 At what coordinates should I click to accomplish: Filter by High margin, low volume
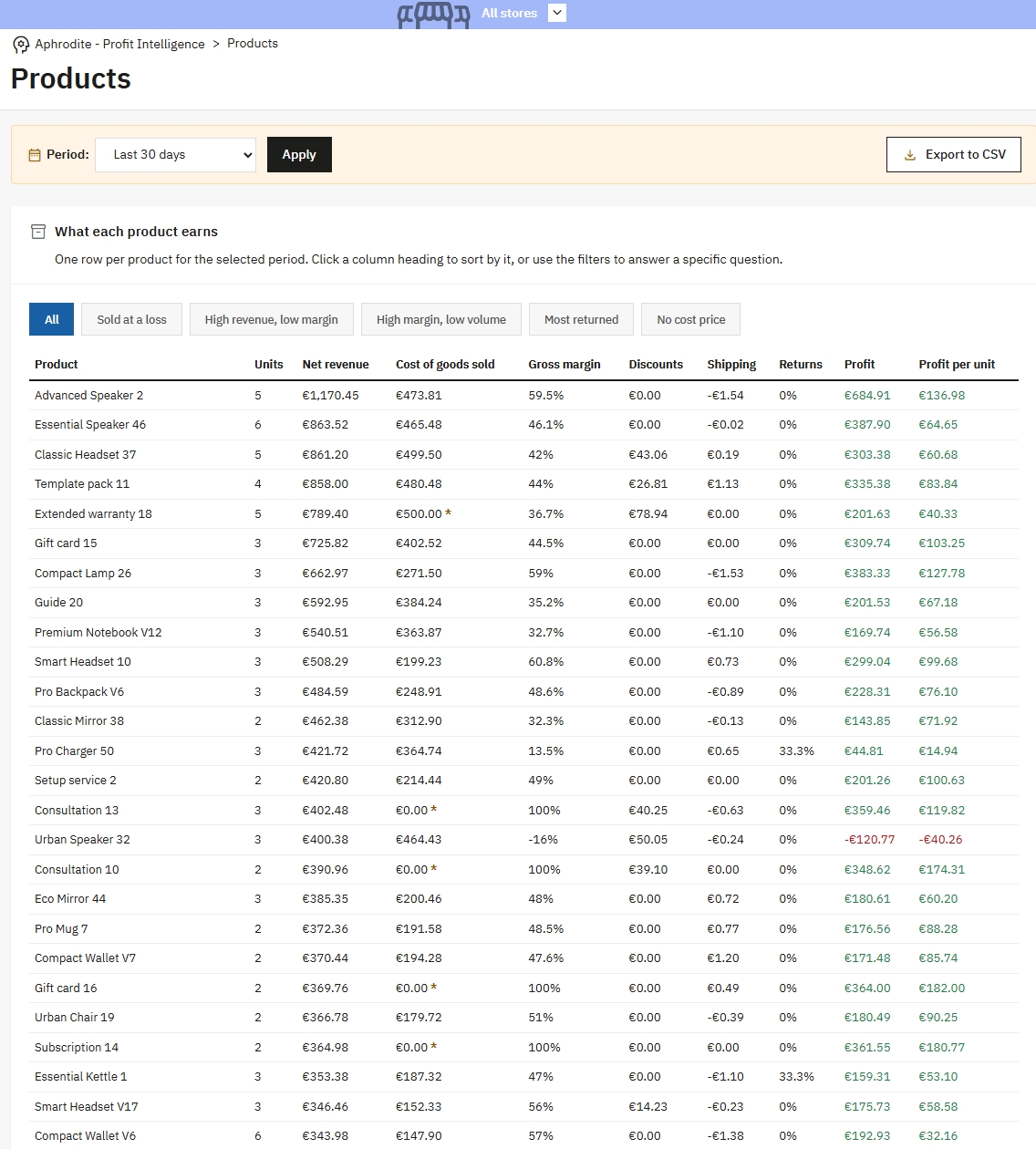tap(441, 320)
